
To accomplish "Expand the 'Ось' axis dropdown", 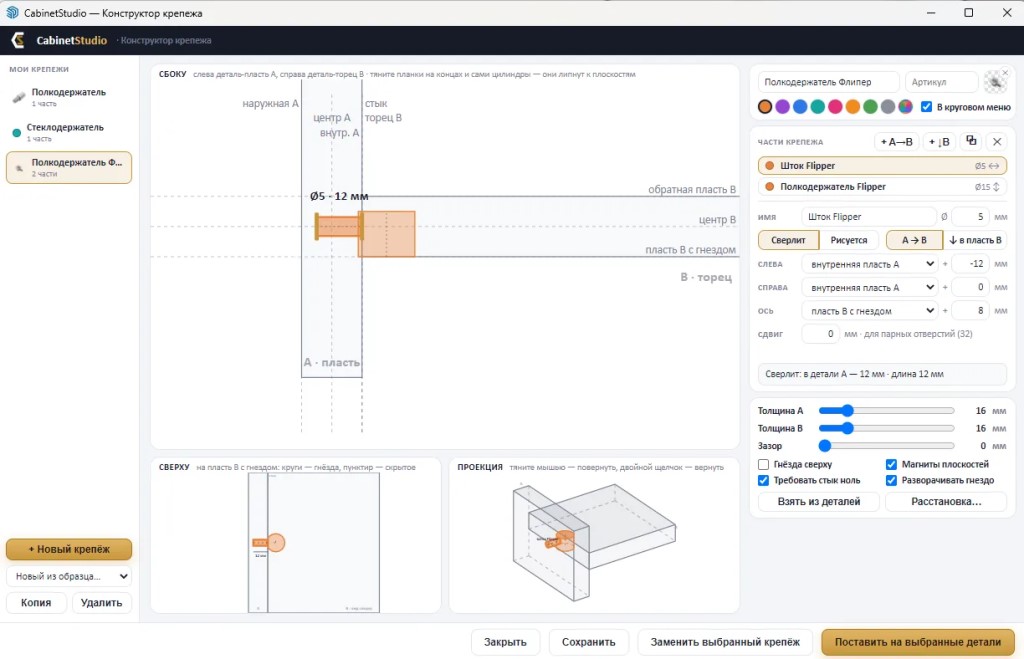I will 871,311.
